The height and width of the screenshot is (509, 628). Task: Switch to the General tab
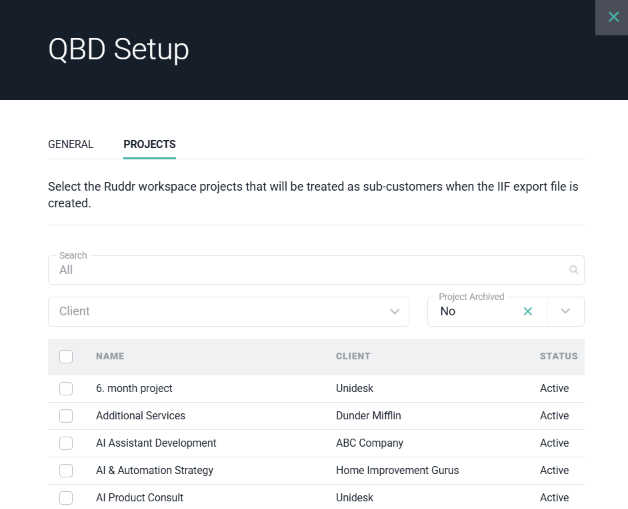(x=70, y=144)
